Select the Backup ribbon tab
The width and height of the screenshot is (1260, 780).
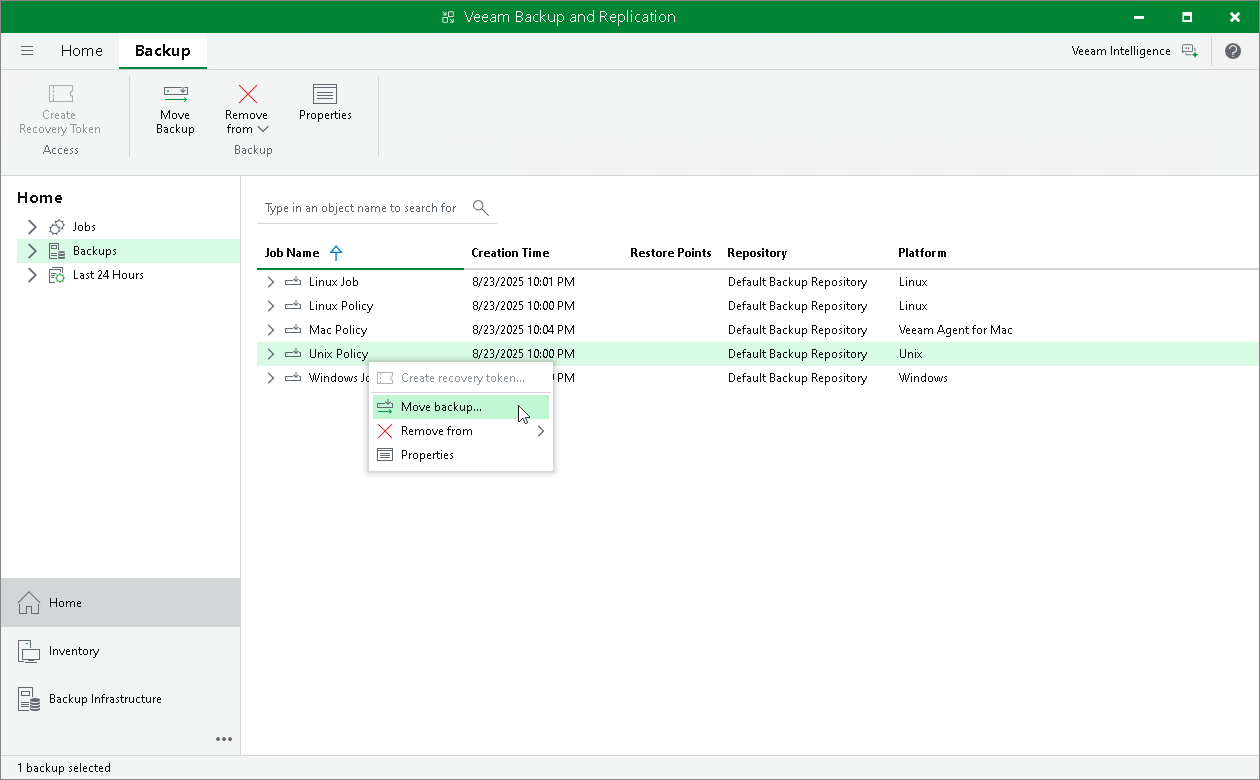point(162,51)
